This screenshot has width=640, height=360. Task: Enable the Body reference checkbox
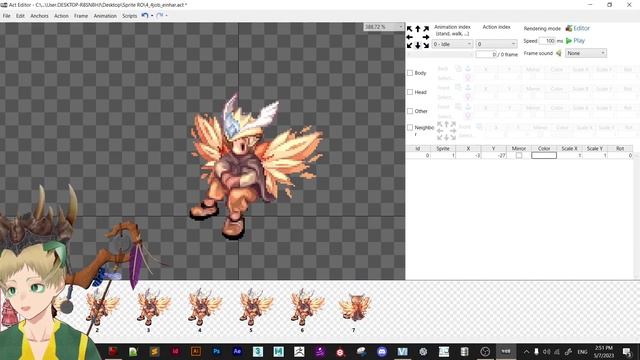click(x=410, y=73)
